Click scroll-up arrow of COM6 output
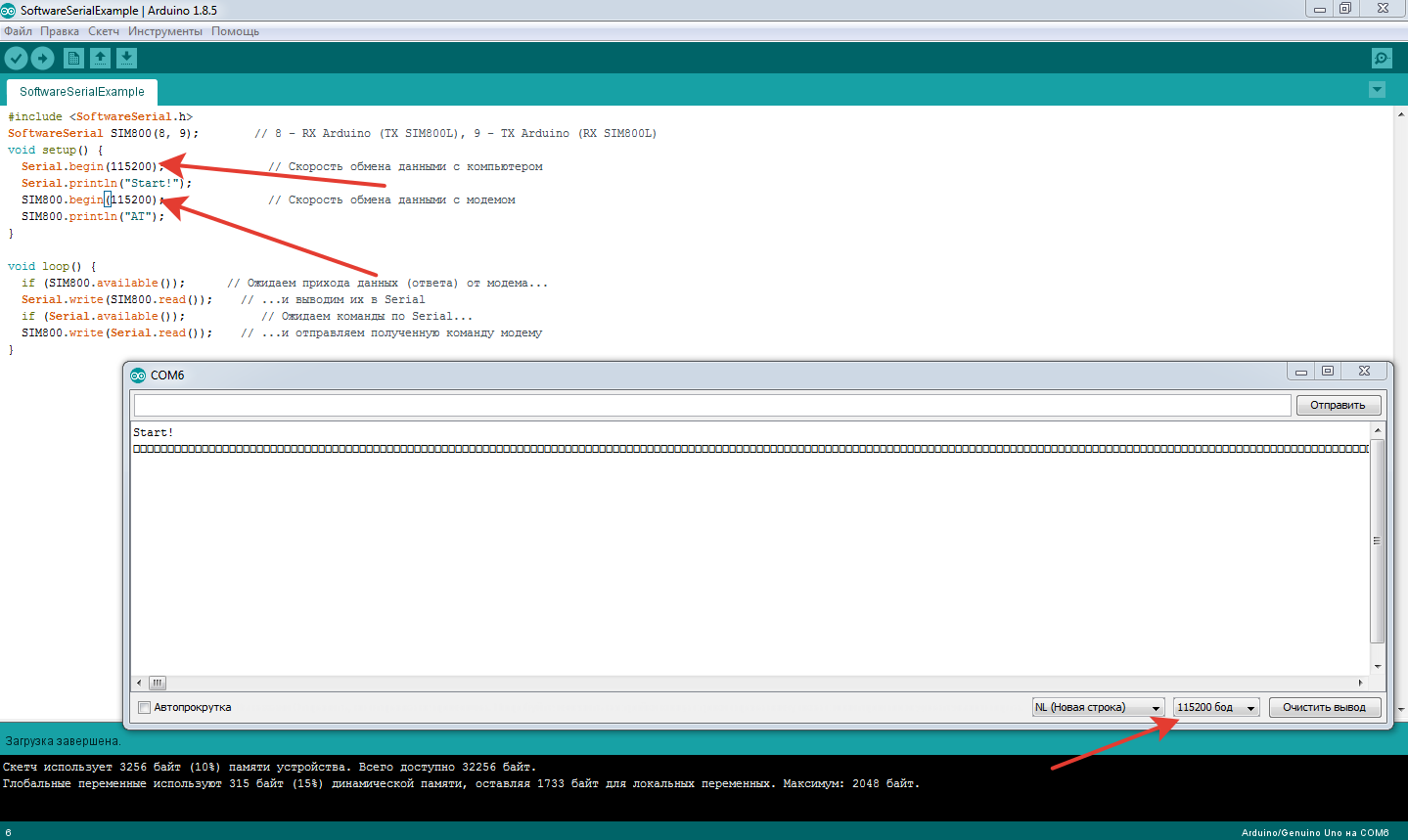This screenshot has height=840, width=1408. click(1377, 430)
